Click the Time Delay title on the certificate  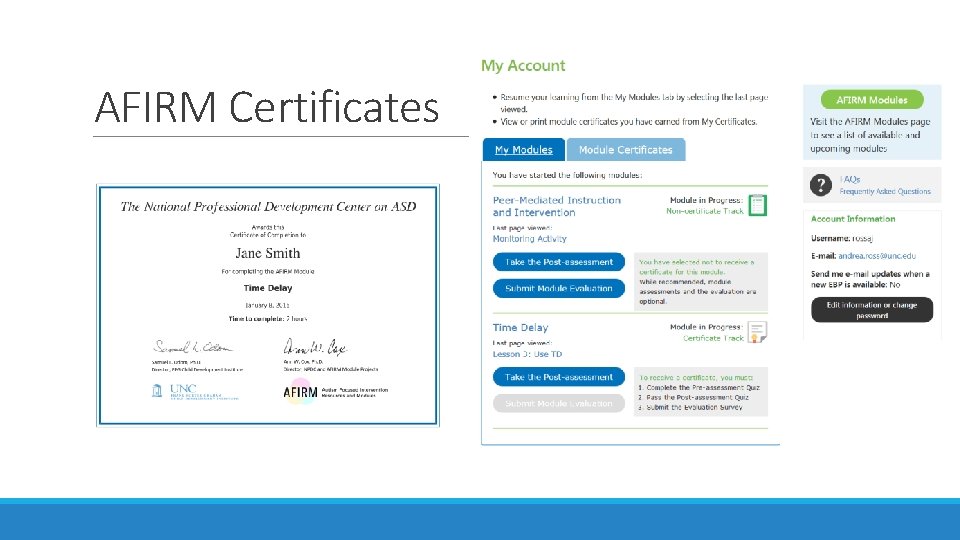tap(268, 288)
